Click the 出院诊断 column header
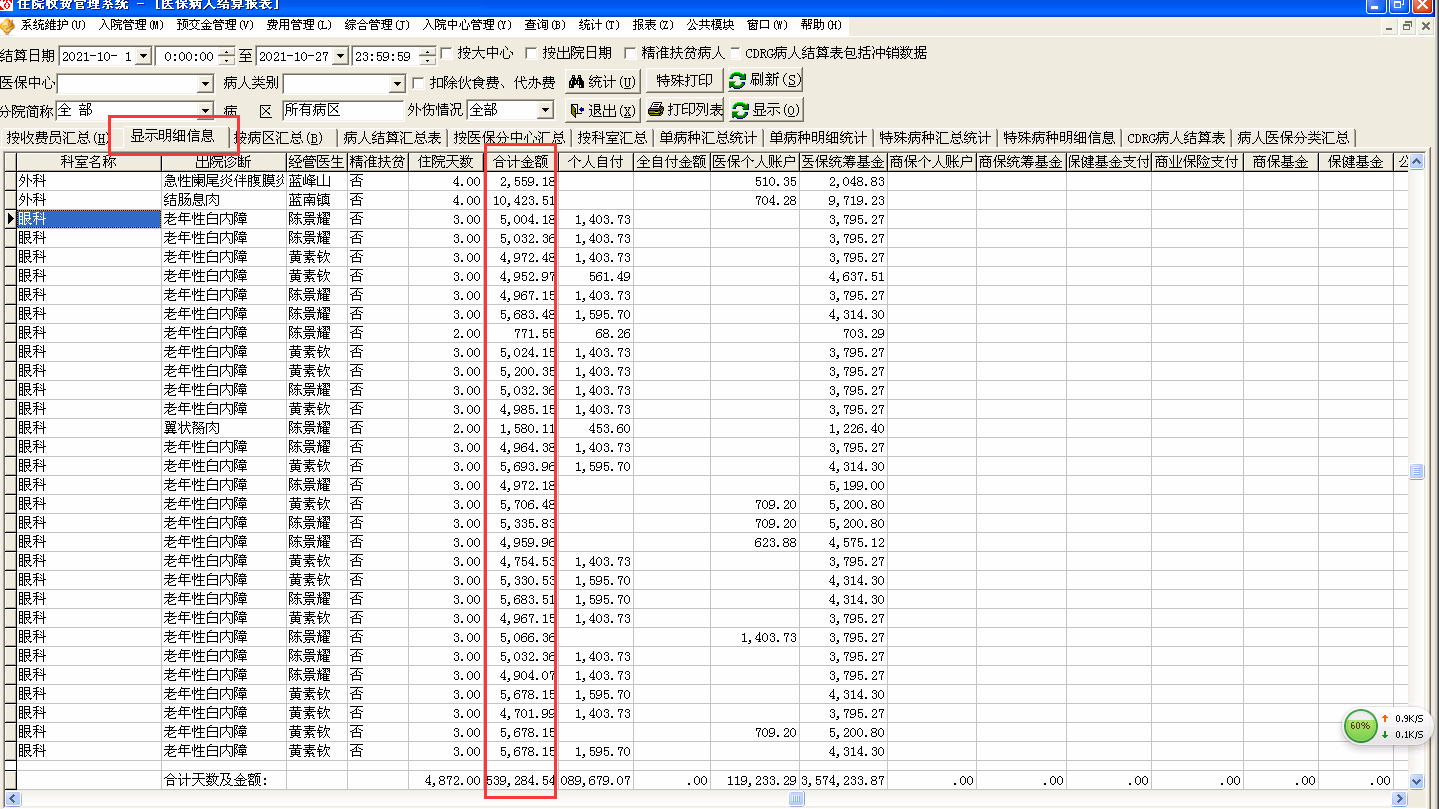Viewport: 1439px width, 809px height. pyautogui.click(x=223, y=161)
